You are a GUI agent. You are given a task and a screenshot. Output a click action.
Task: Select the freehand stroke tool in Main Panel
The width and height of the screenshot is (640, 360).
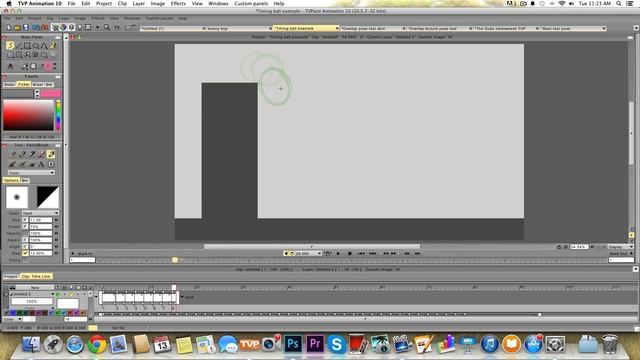click(11, 46)
